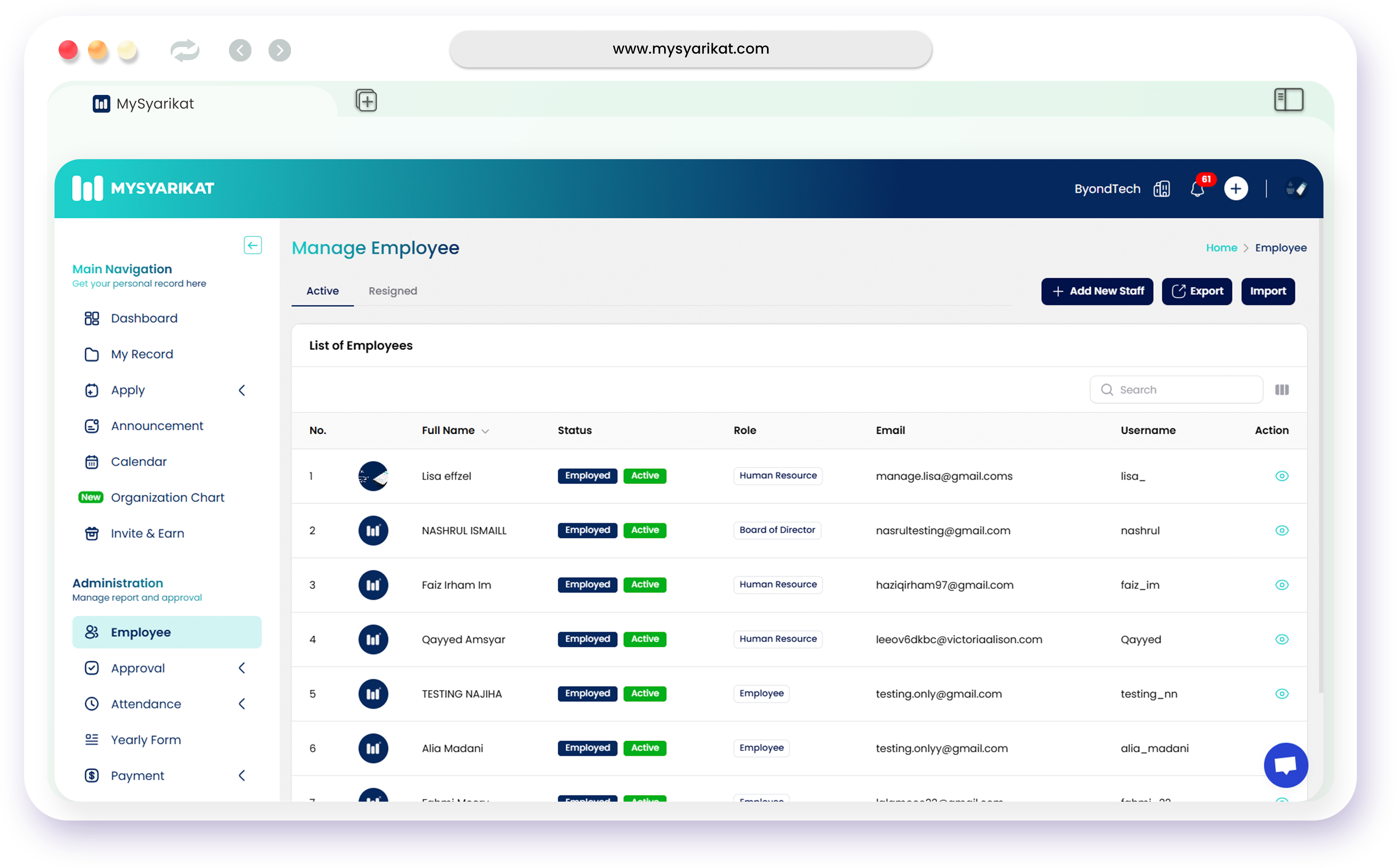Click the Status column header
The height and width of the screenshot is (868, 1396).
click(574, 431)
